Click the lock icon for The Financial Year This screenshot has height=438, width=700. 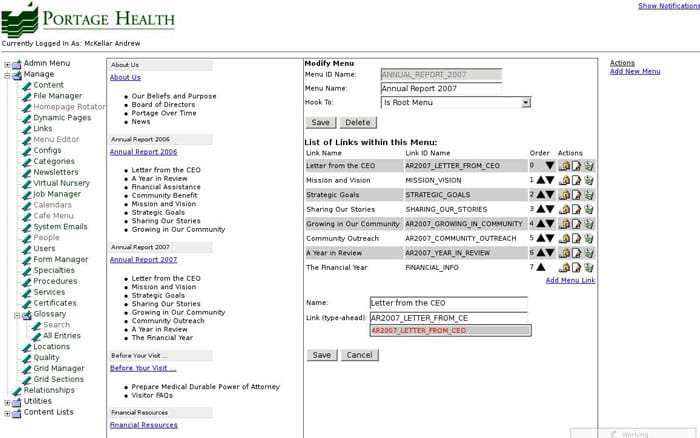(564, 267)
